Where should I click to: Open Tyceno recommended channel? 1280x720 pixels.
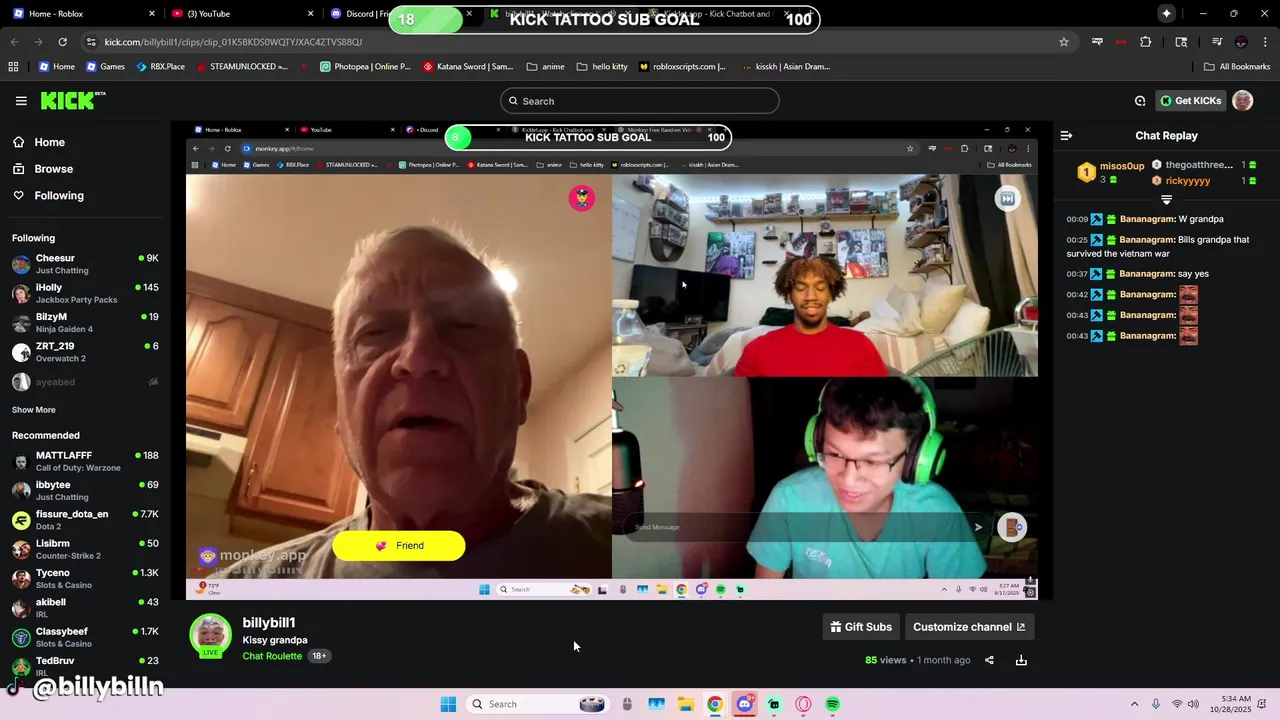pyautogui.click(x=85, y=579)
